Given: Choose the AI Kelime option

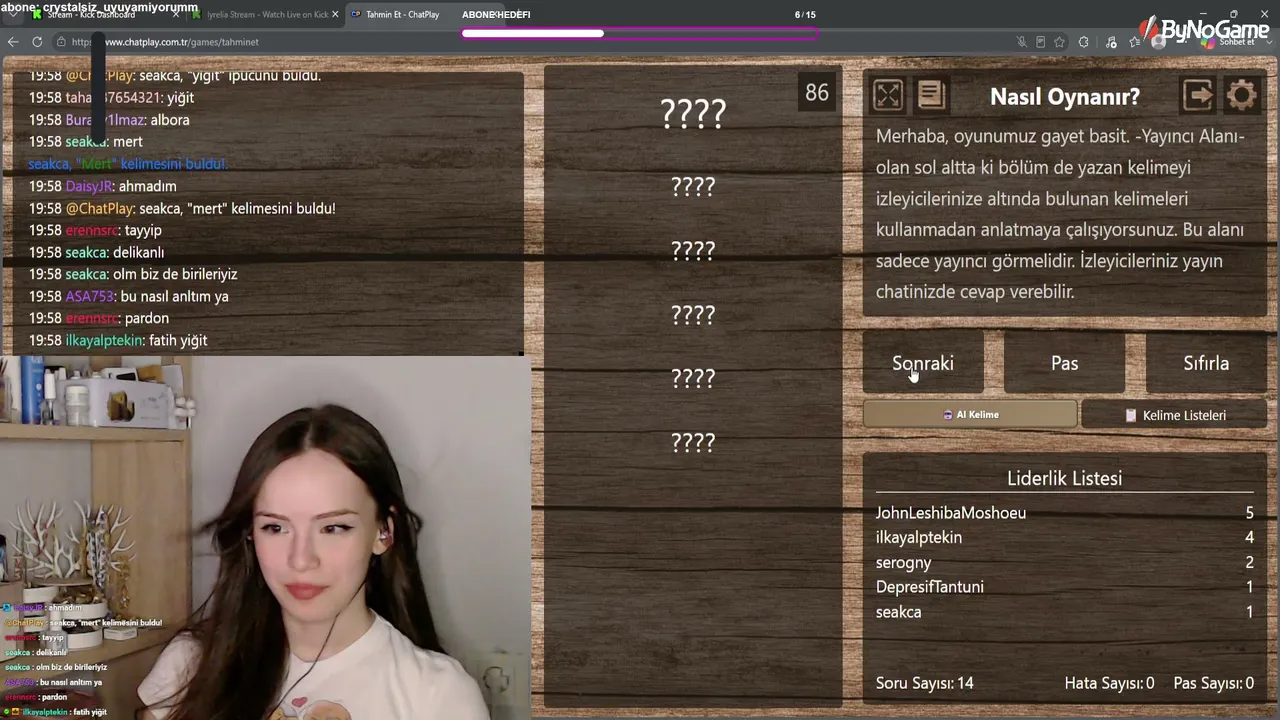Looking at the screenshot, I should [x=970, y=415].
